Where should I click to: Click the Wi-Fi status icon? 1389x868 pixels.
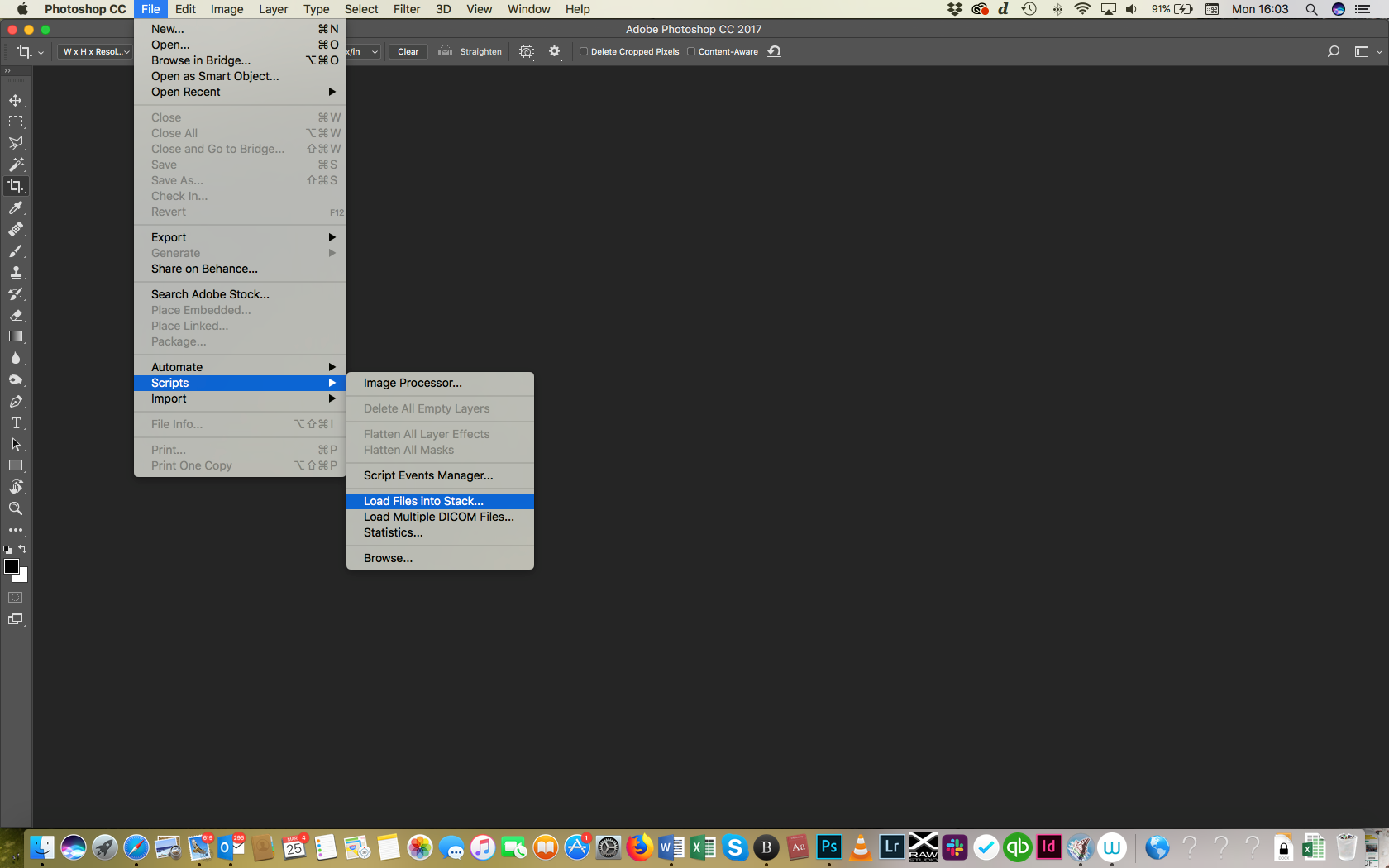click(1082, 9)
